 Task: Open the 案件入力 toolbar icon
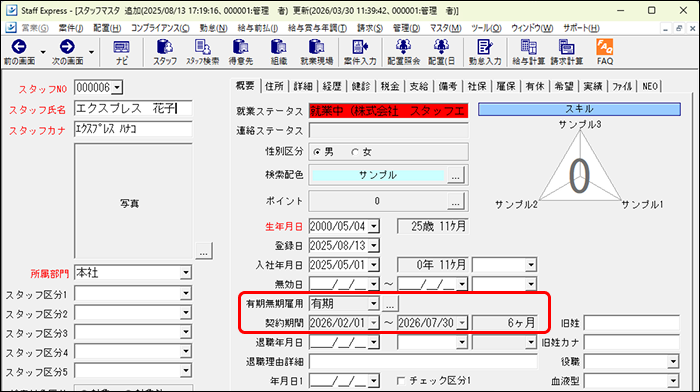tap(360, 47)
